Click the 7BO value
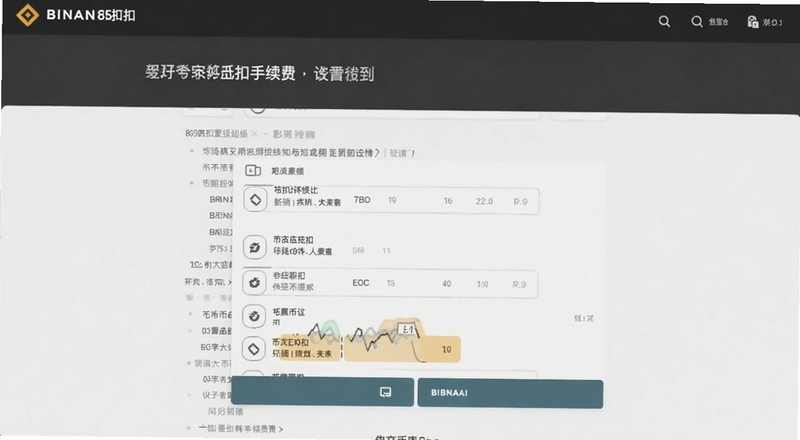Image resolution: width=800 pixels, height=440 pixels. 362,200
